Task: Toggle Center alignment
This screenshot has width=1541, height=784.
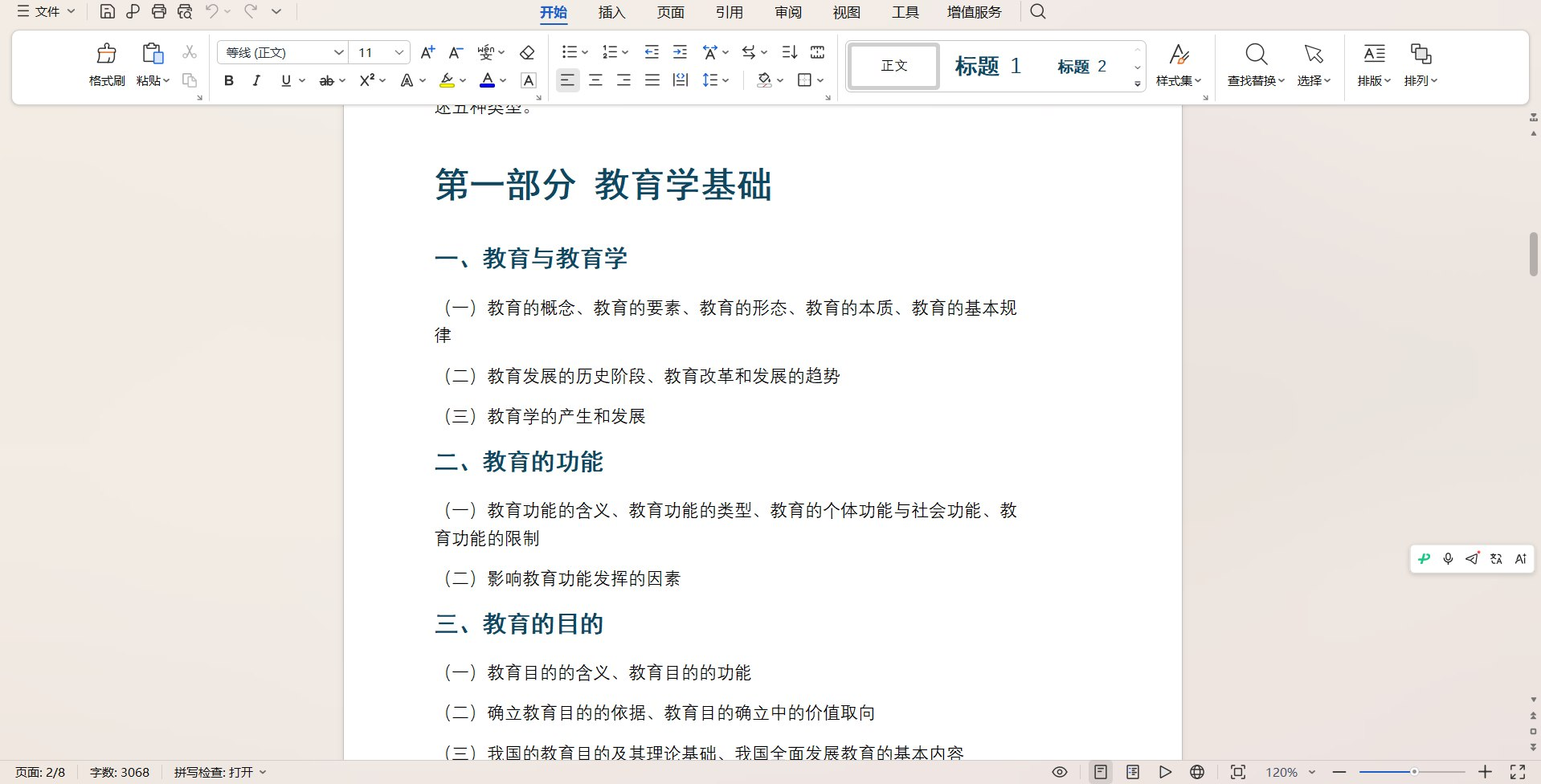Action: pos(595,80)
